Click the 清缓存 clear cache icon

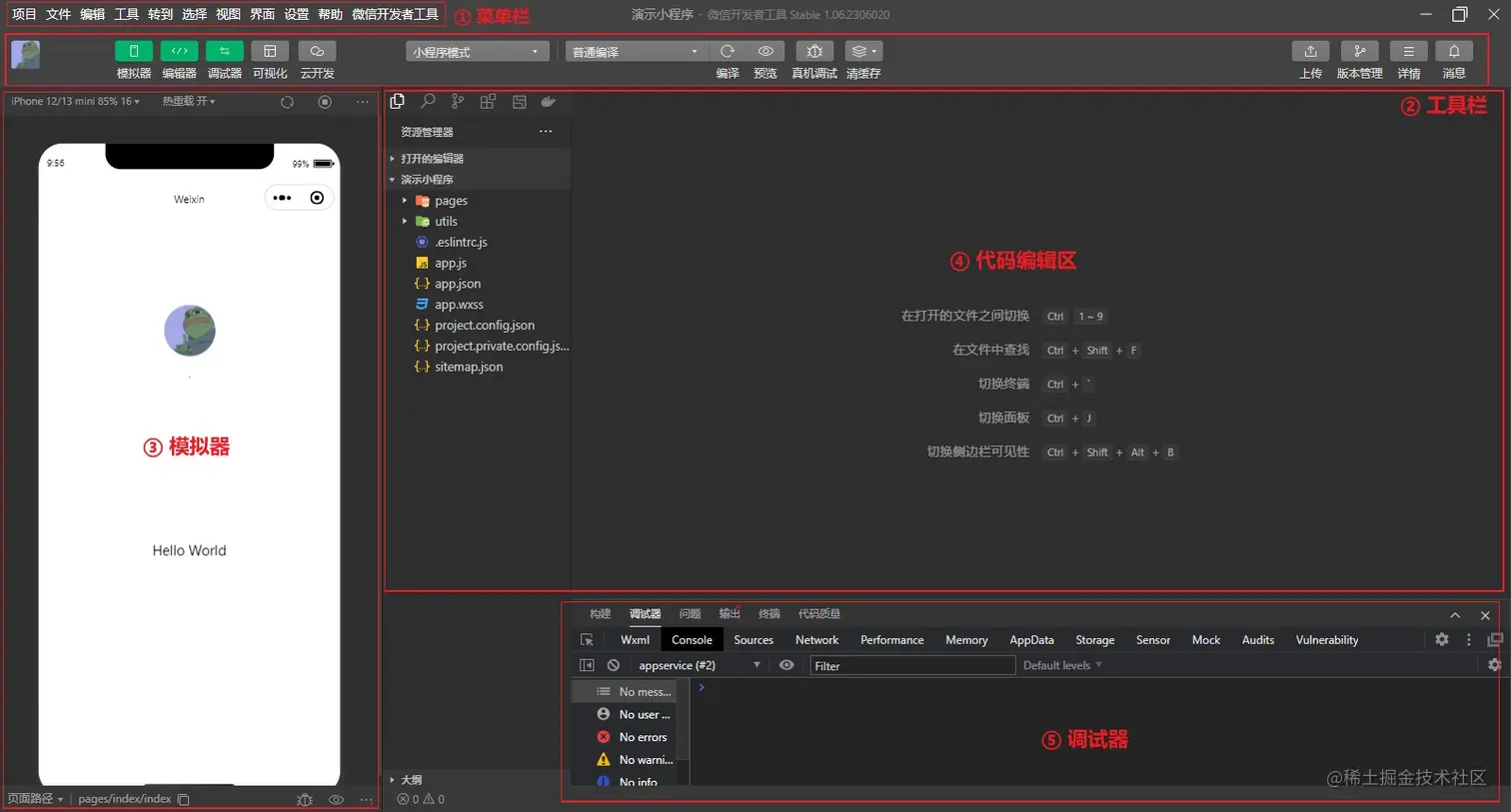(x=863, y=51)
